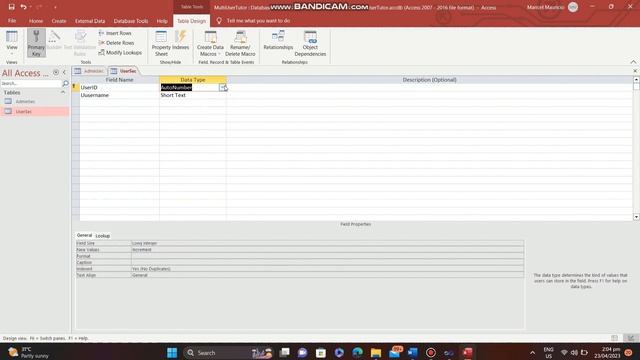
Task: Select the AdminSec table in the navigation pane
Action: (35, 102)
